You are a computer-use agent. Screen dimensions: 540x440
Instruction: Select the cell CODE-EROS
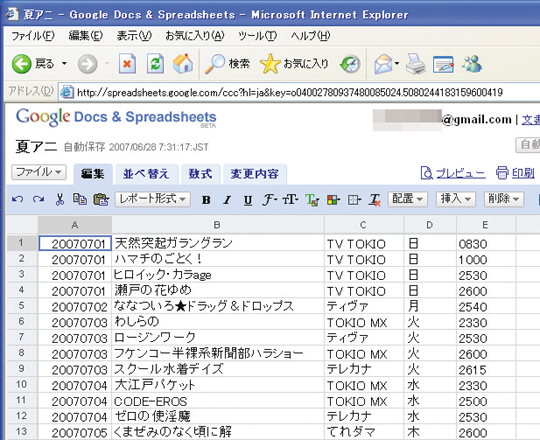[218, 401]
